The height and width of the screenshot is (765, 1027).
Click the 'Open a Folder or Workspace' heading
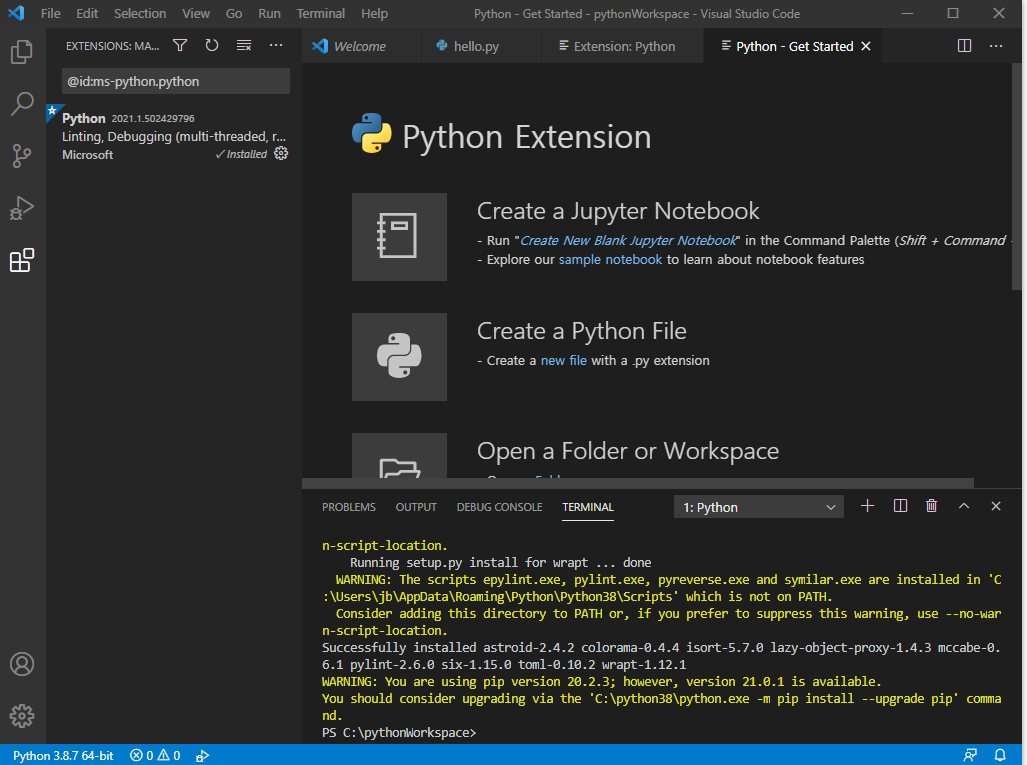[628, 451]
